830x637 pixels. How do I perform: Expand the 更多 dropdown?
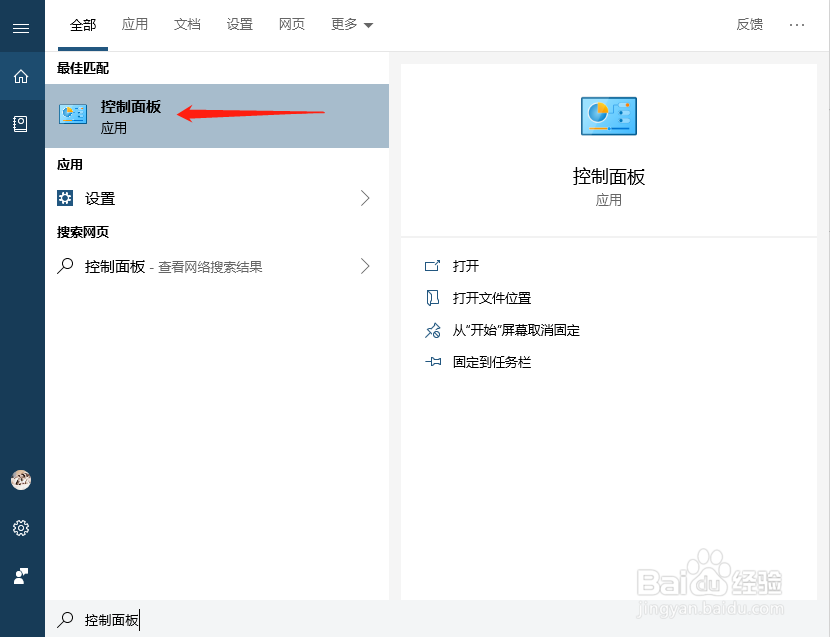352,24
